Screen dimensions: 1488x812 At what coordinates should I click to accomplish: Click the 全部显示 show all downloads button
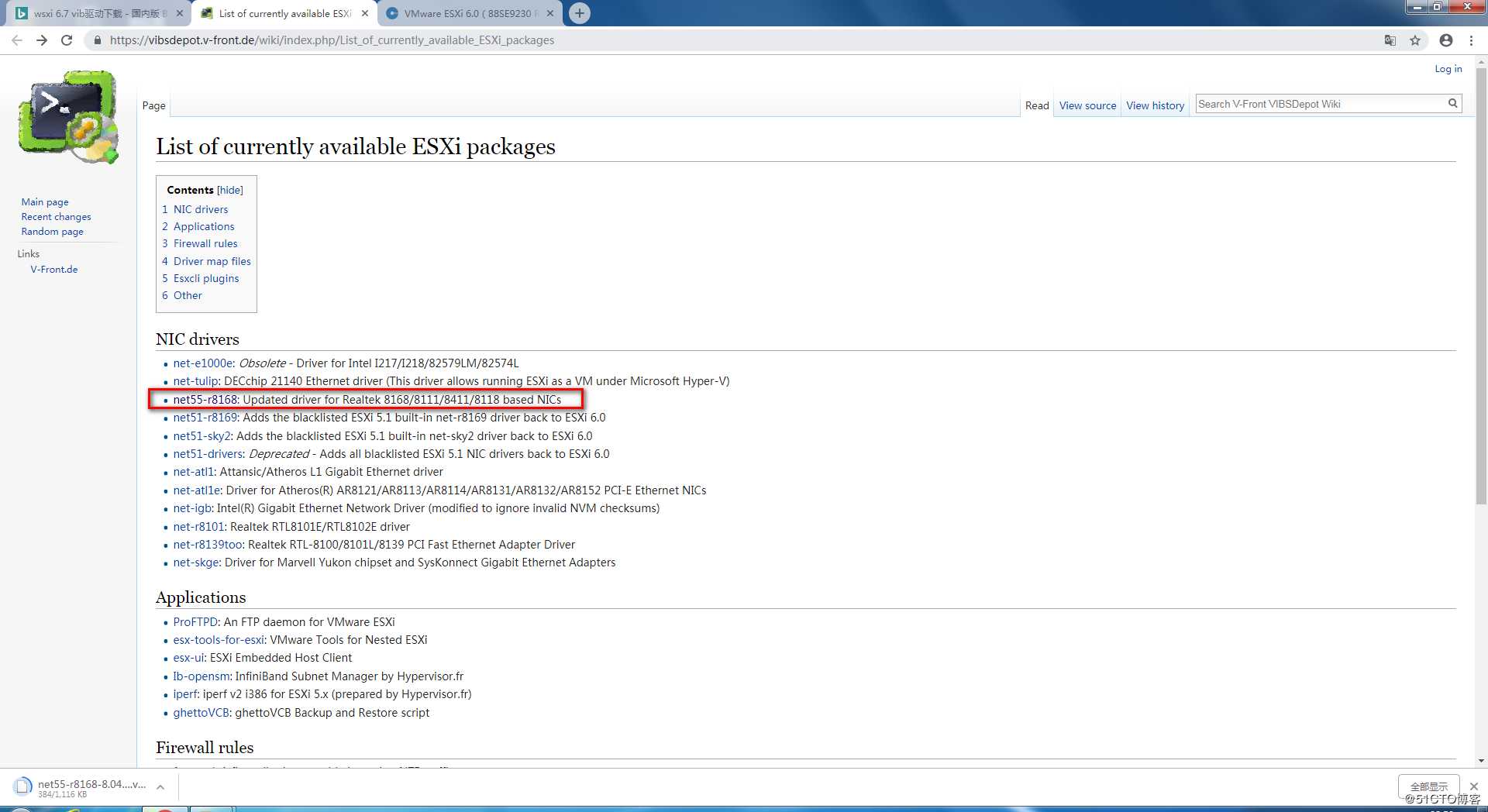(x=1428, y=786)
